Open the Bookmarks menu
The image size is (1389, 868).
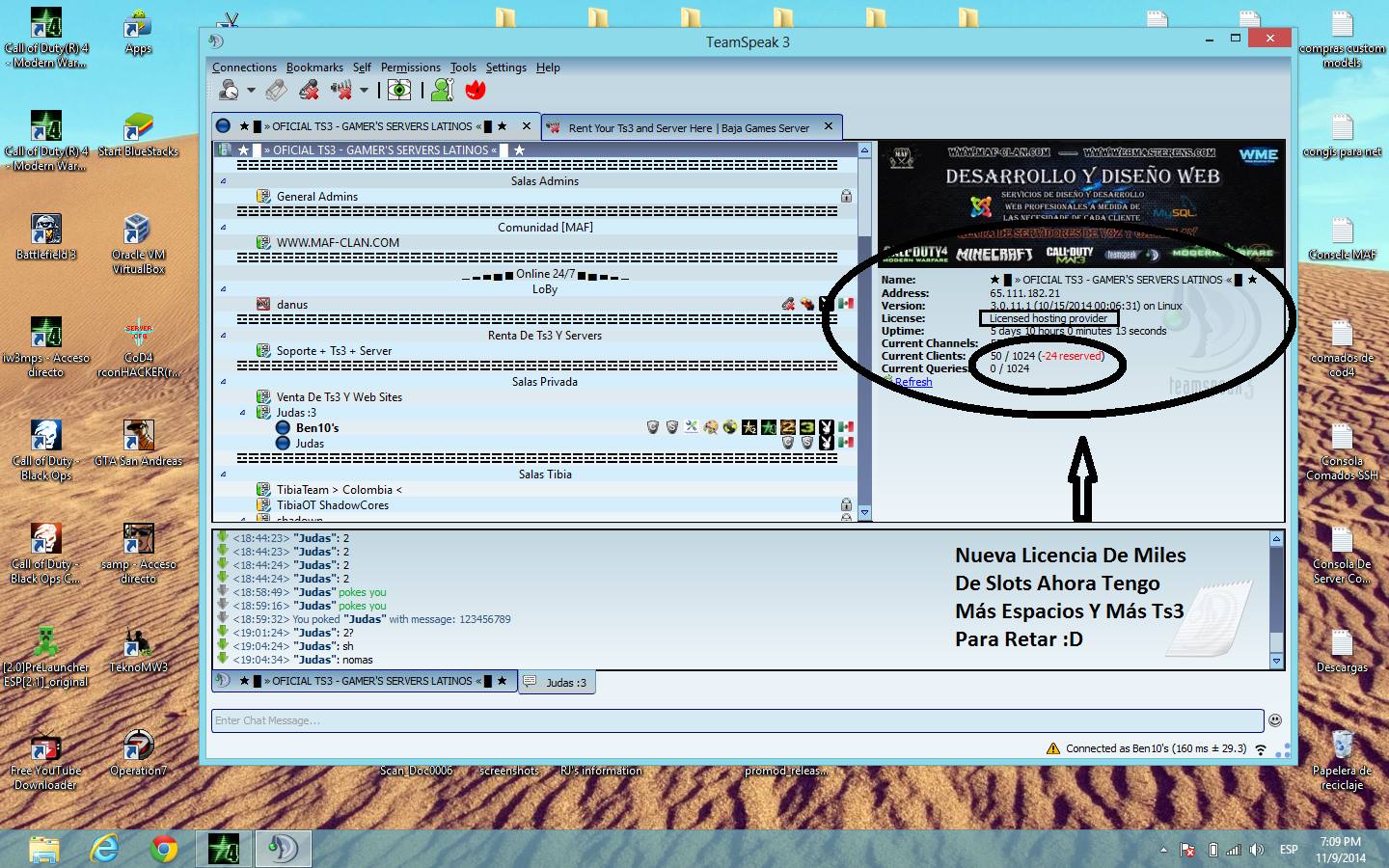pos(314,68)
